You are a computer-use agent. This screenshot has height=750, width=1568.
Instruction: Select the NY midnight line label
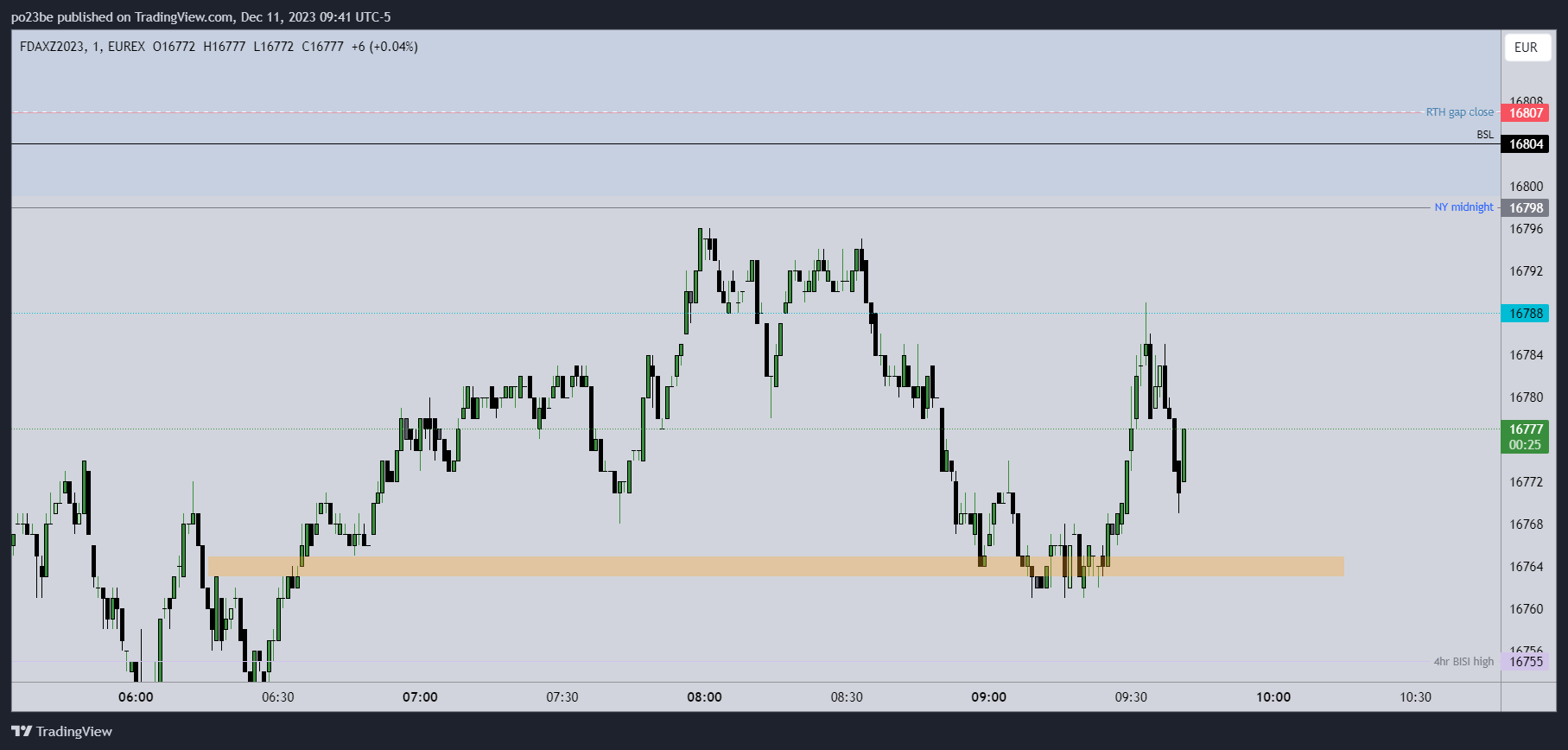(1463, 207)
